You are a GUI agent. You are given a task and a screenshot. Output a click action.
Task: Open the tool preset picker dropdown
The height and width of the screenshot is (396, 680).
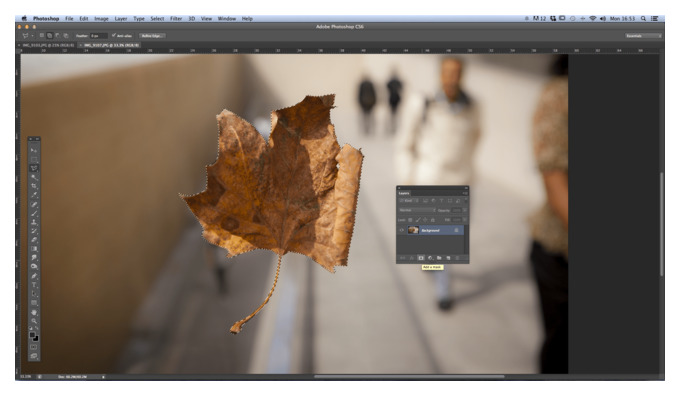point(33,36)
